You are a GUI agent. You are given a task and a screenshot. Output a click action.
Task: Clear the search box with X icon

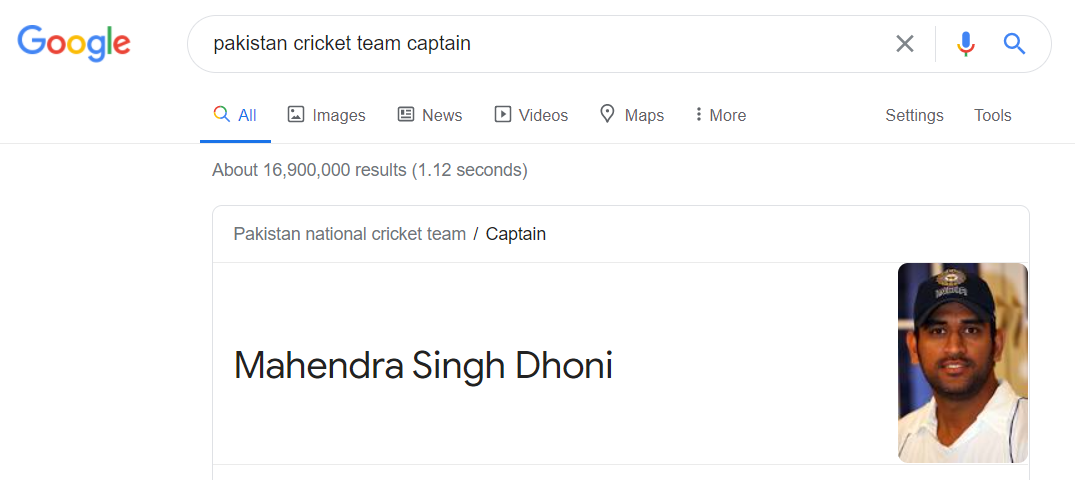[905, 44]
